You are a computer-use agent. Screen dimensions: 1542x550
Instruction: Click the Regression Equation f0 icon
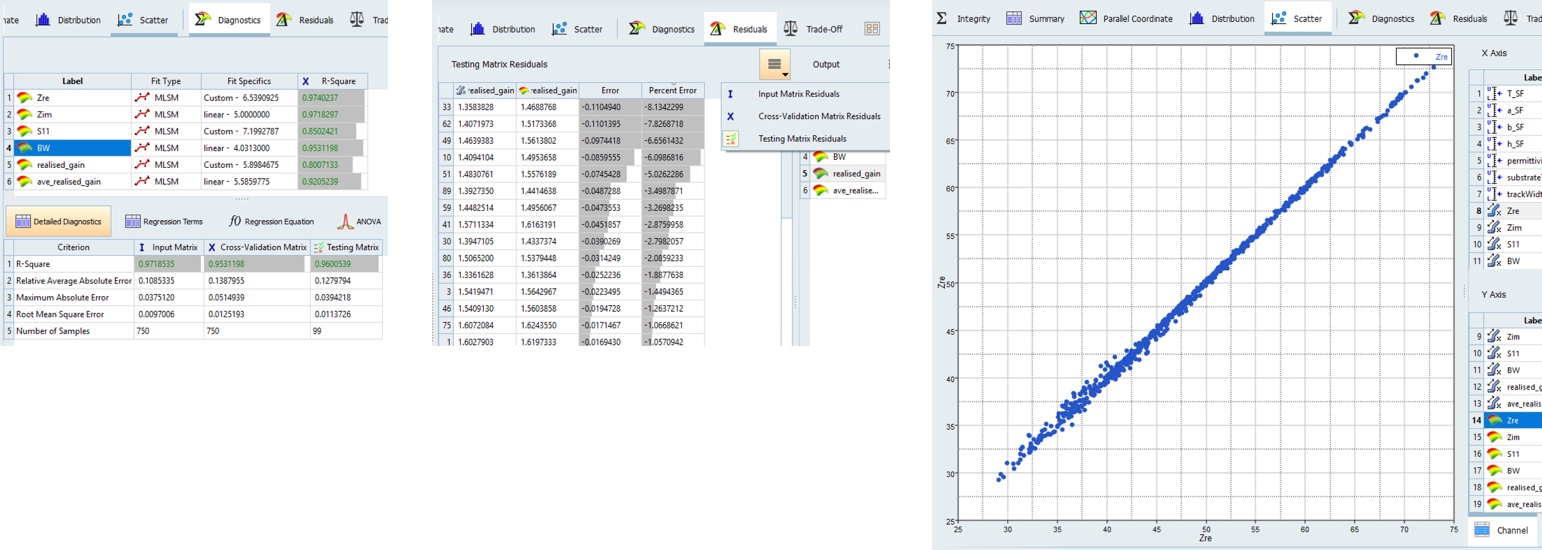236,221
